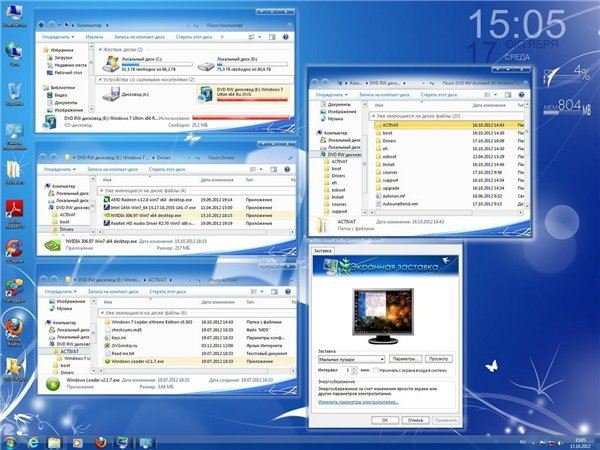Select DVD RW drive (E:) Windows 7 item
This screenshot has width=600, height=450.
click(243, 94)
